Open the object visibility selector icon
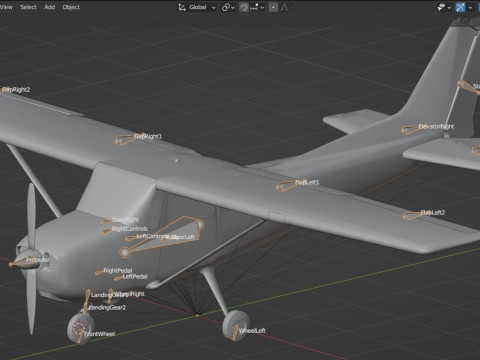 coord(442,7)
